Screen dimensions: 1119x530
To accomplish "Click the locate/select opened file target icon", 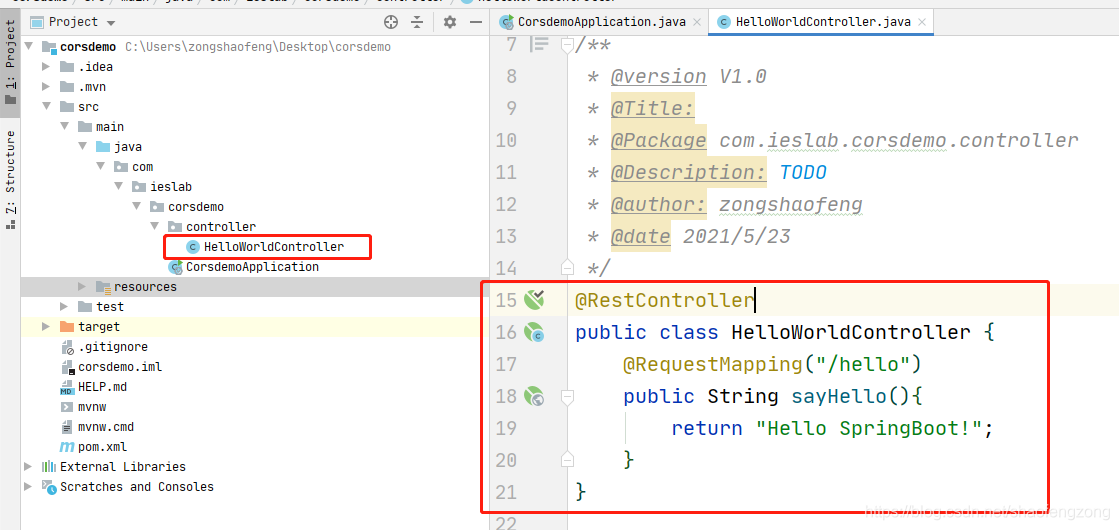I will [x=390, y=22].
